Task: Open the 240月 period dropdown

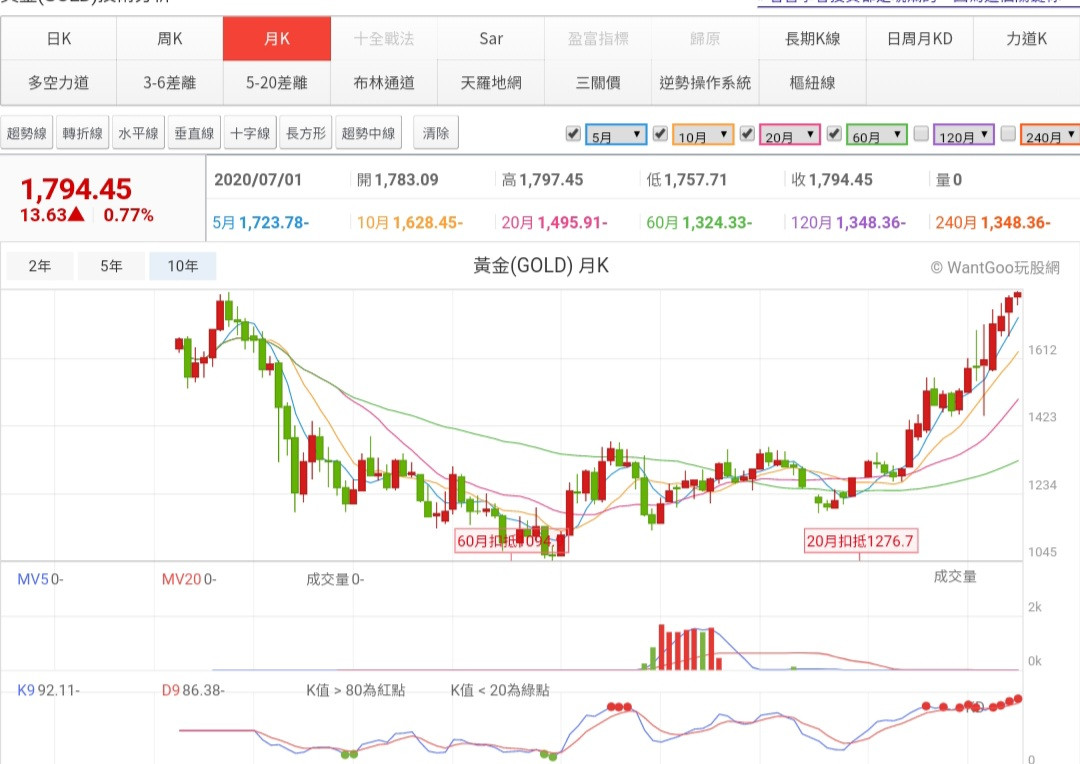Action: pyautogui.click(x=1050, y=135)
